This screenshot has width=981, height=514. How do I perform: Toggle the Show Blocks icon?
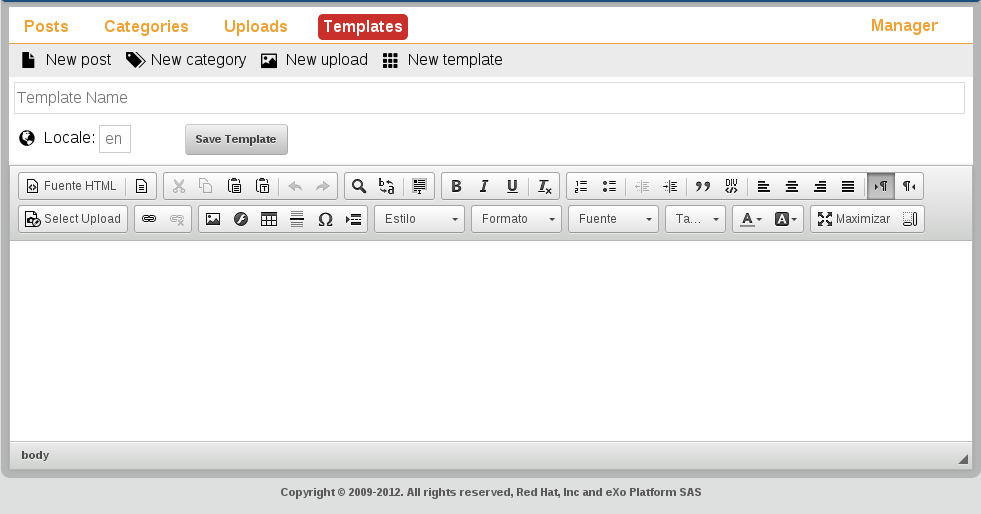tap(910, 219)
